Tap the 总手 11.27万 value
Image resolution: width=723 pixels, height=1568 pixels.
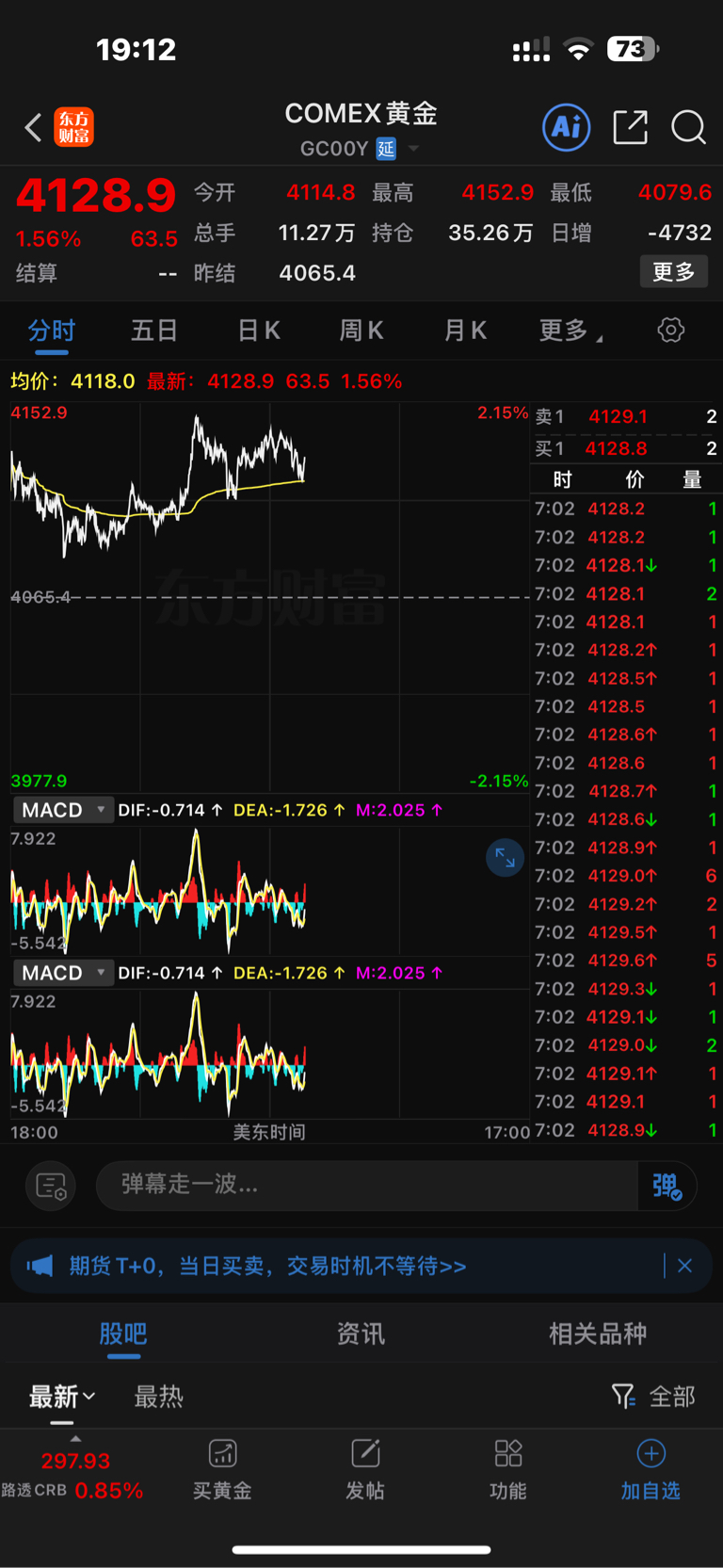[x=317, y=233]
